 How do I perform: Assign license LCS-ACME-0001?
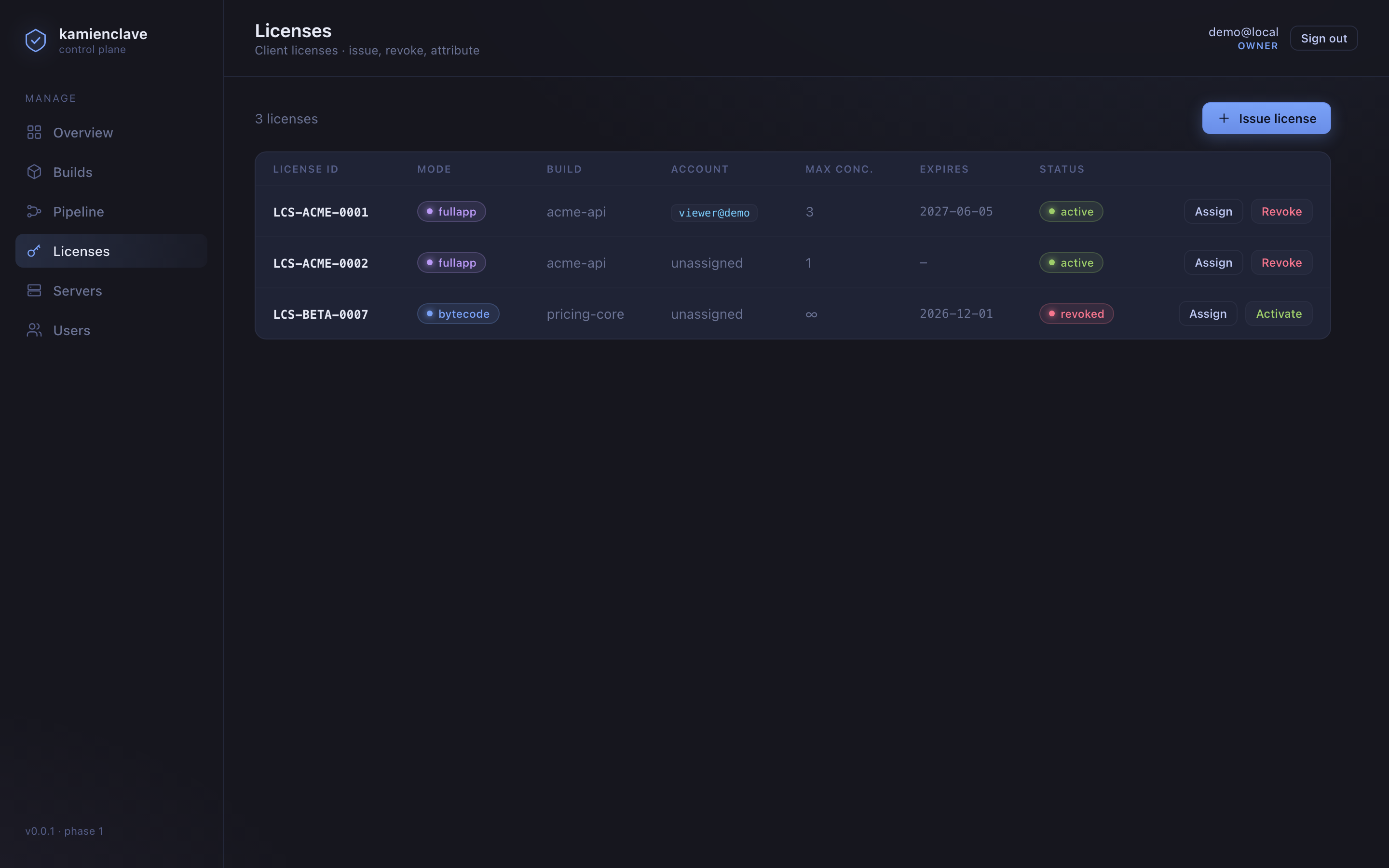click(x=1213, y=211)
